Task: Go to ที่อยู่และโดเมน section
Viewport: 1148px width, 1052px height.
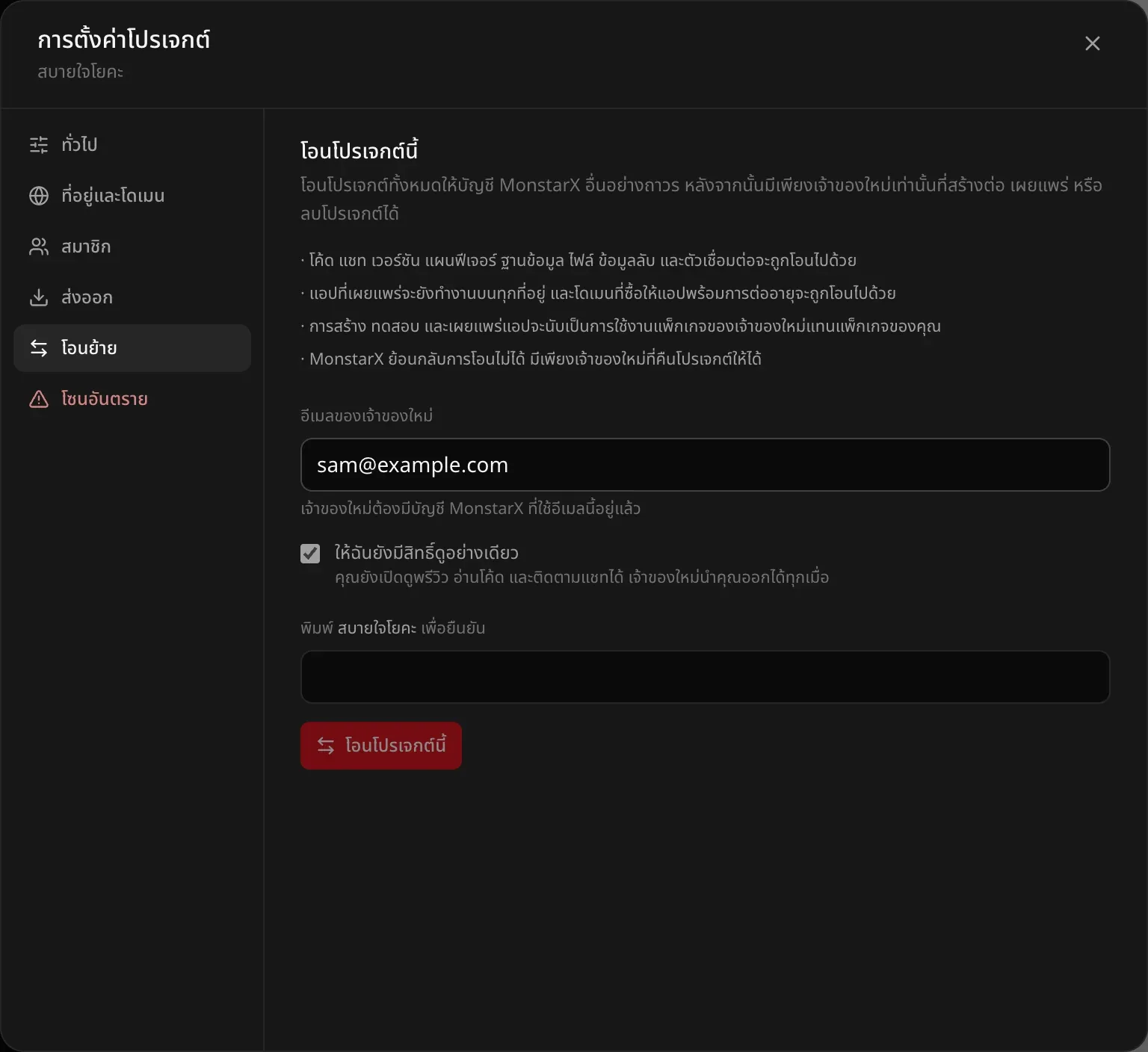Action: coord(132,196)
